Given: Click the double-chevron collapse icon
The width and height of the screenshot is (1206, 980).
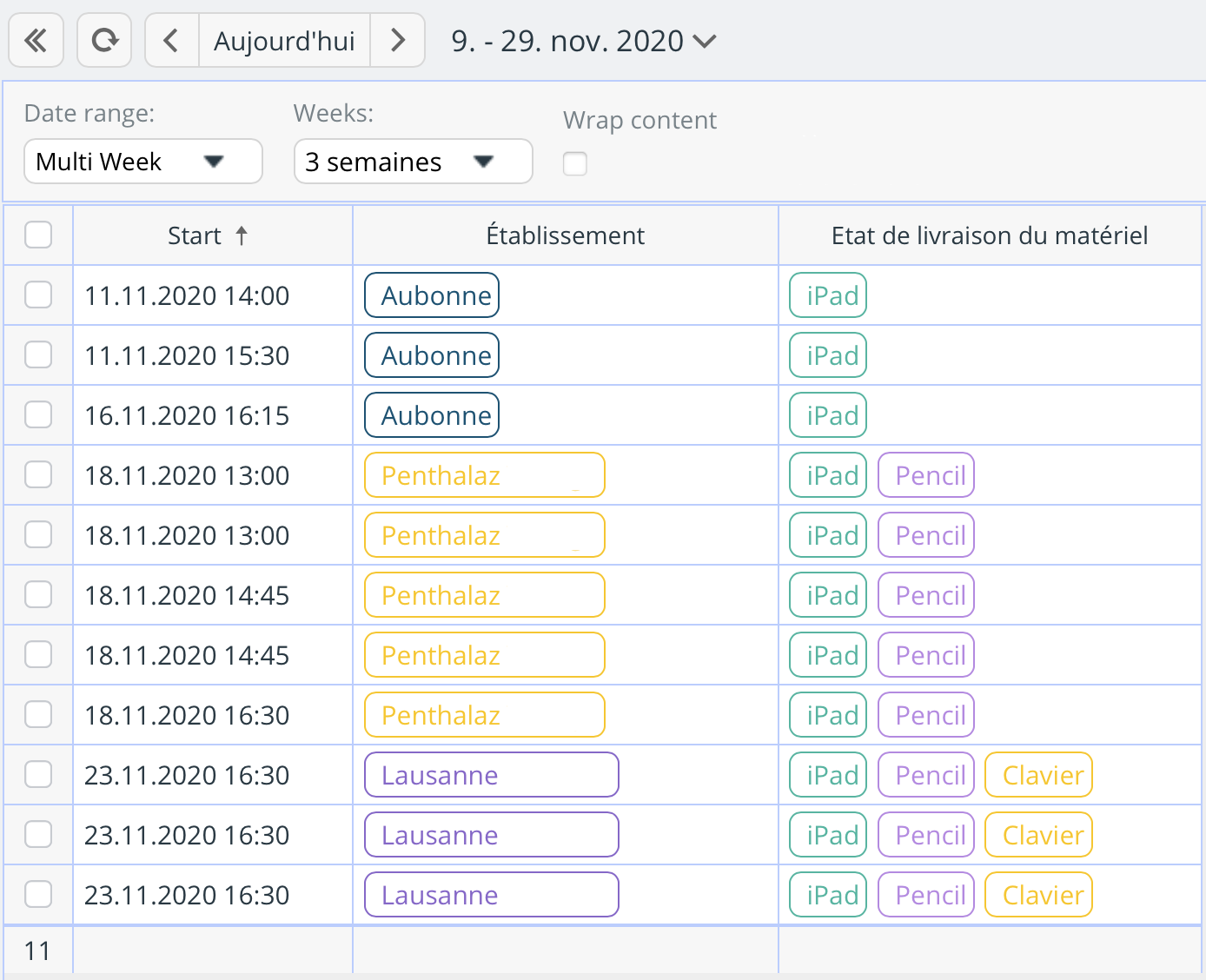Looking at the screenshot, I should click(36, 41).
